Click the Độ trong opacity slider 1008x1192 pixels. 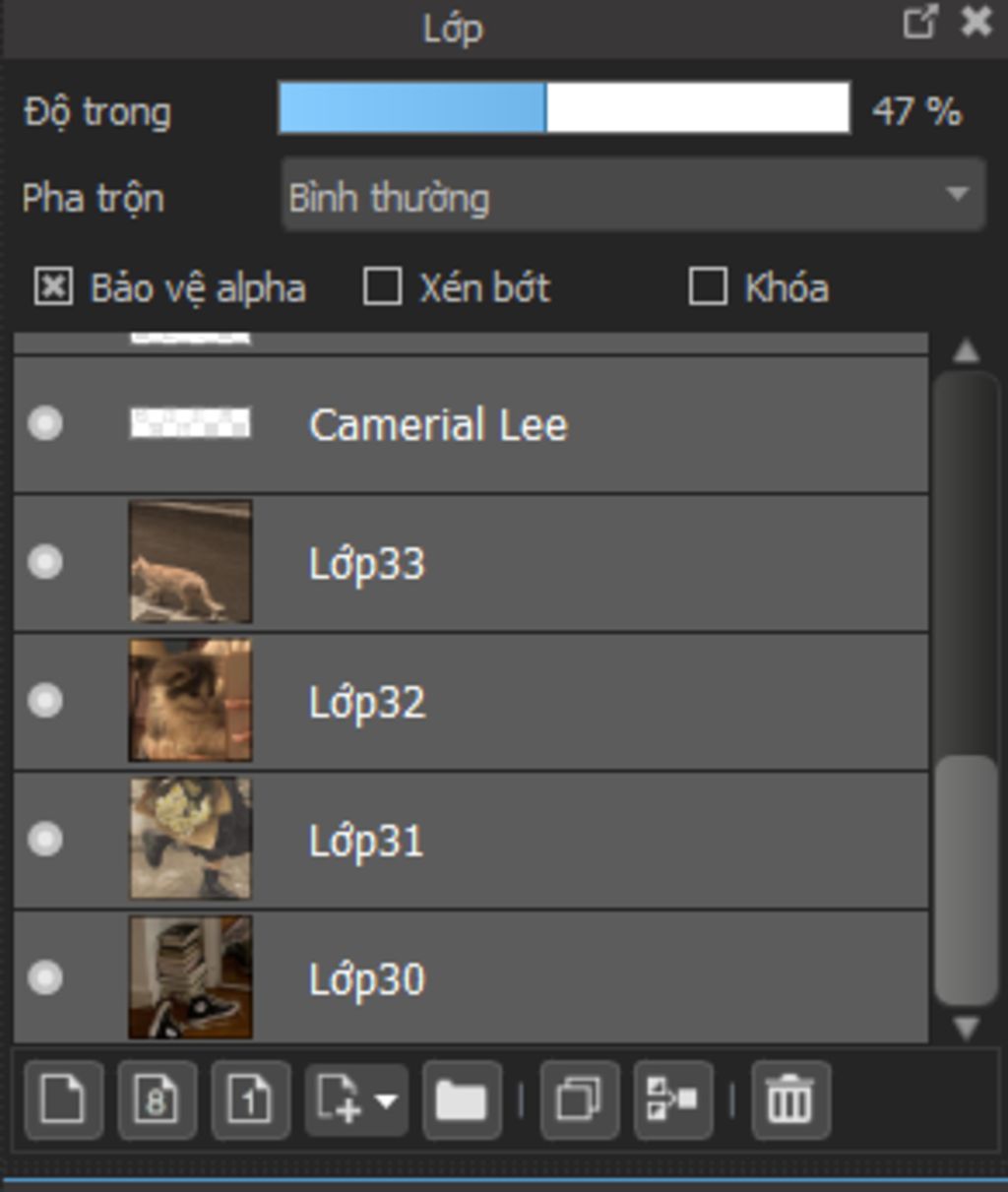tap(564, 108)
